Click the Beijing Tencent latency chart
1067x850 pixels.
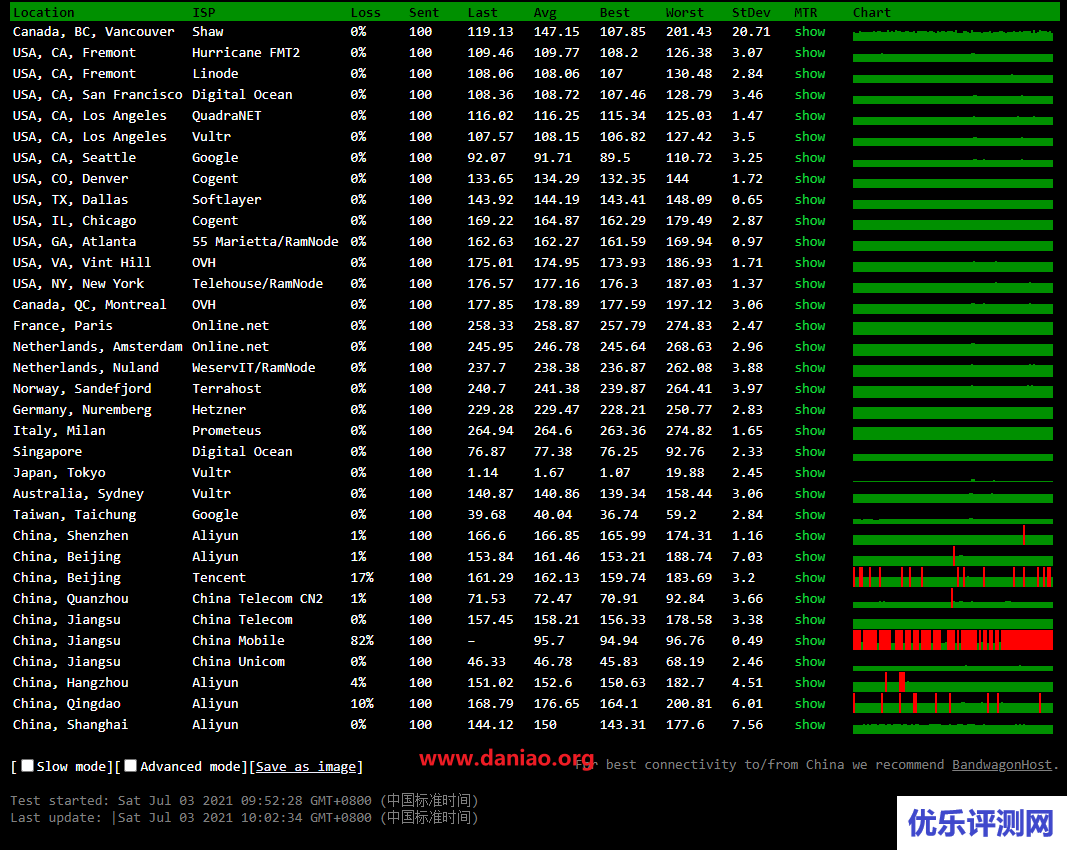(x=953, y=577)
